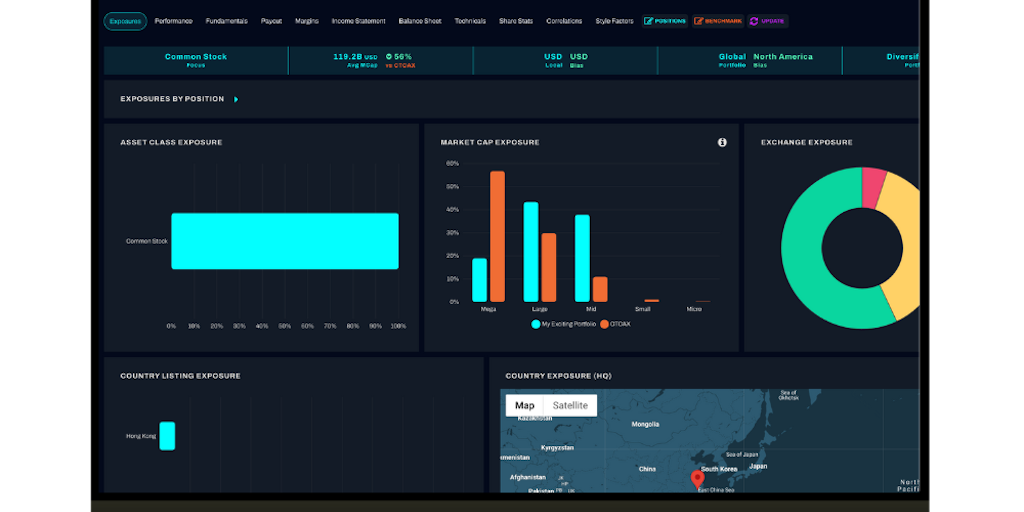Switch map to Satellite view
Image resolution: width=1024 pixels, height=512 pixels.
coord(570,405)
